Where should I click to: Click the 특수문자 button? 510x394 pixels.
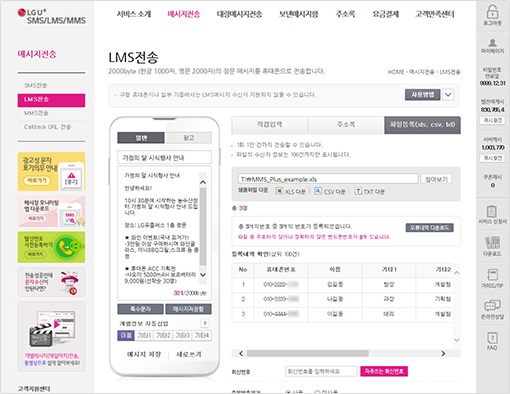point(140,309)
